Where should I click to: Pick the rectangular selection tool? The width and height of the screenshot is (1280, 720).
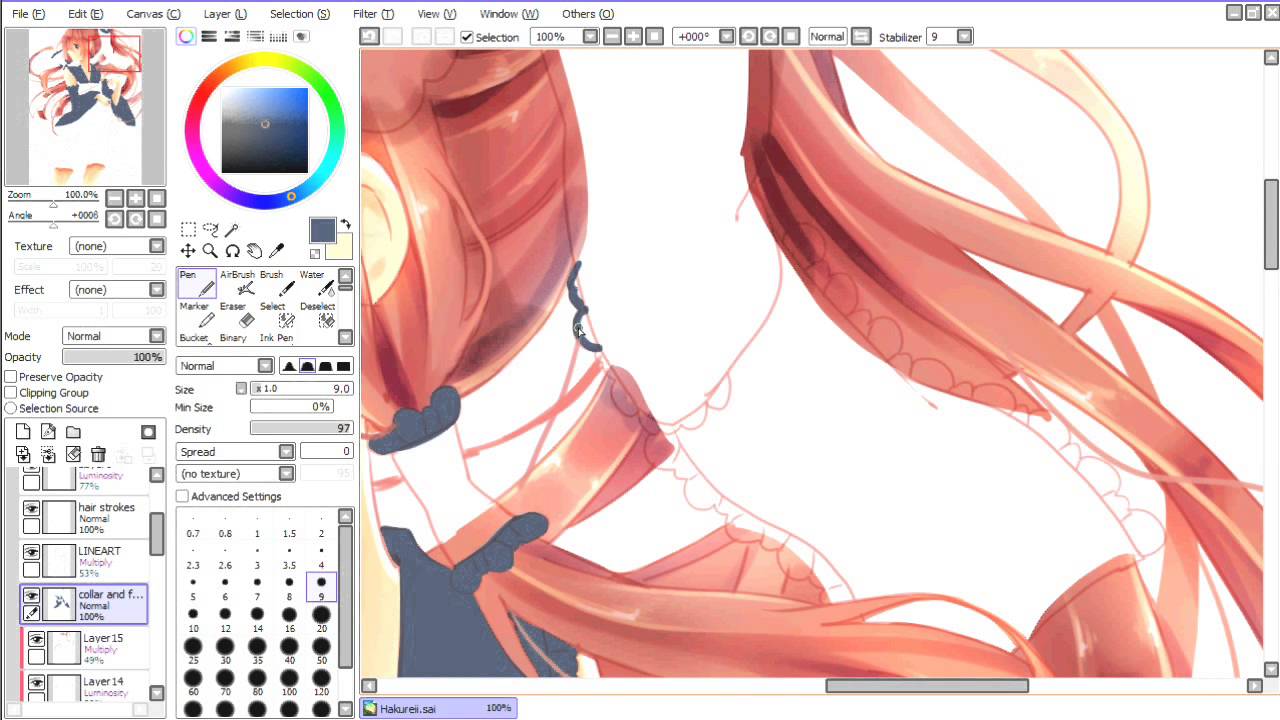(188, 230)
